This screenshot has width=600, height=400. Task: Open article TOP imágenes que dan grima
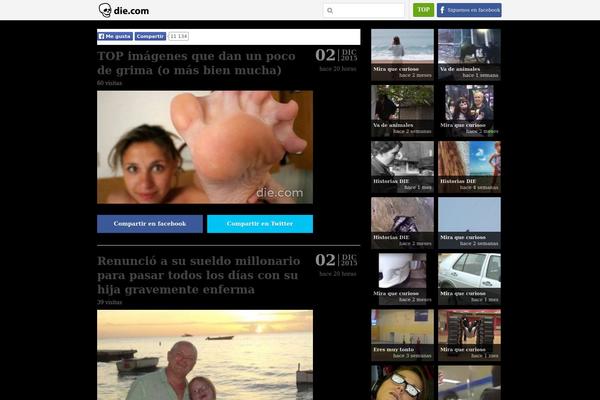pyautogui.click(x=196, y=63)
